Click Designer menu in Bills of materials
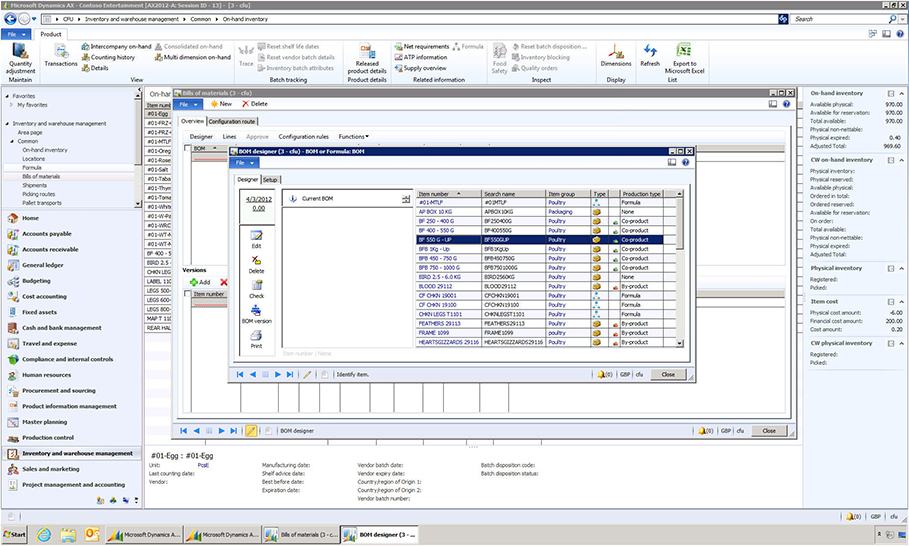Viewport: 909px width, 546px height. [201, 137]
